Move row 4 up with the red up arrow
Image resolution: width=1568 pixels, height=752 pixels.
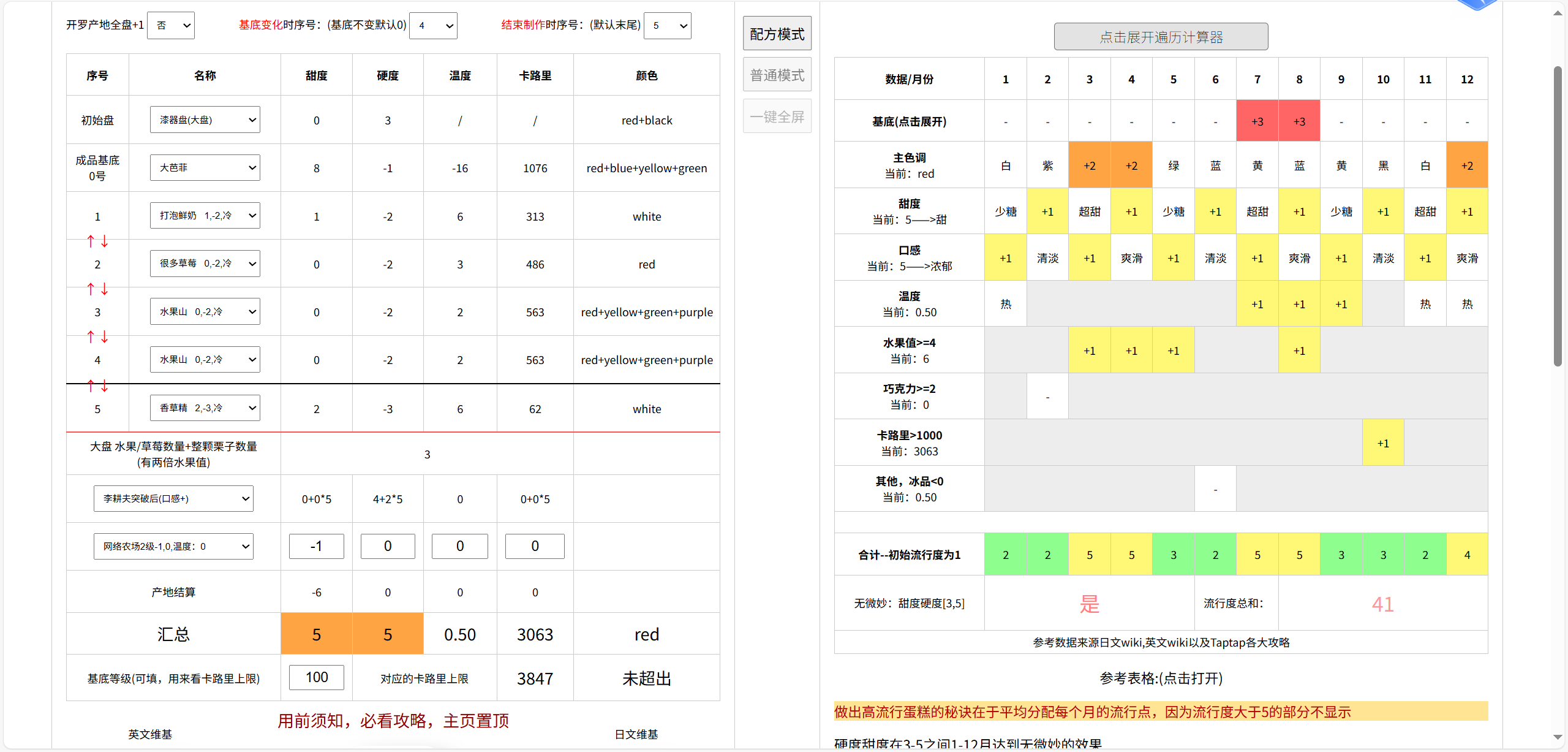pyautogui.click(x=91, y=385)
